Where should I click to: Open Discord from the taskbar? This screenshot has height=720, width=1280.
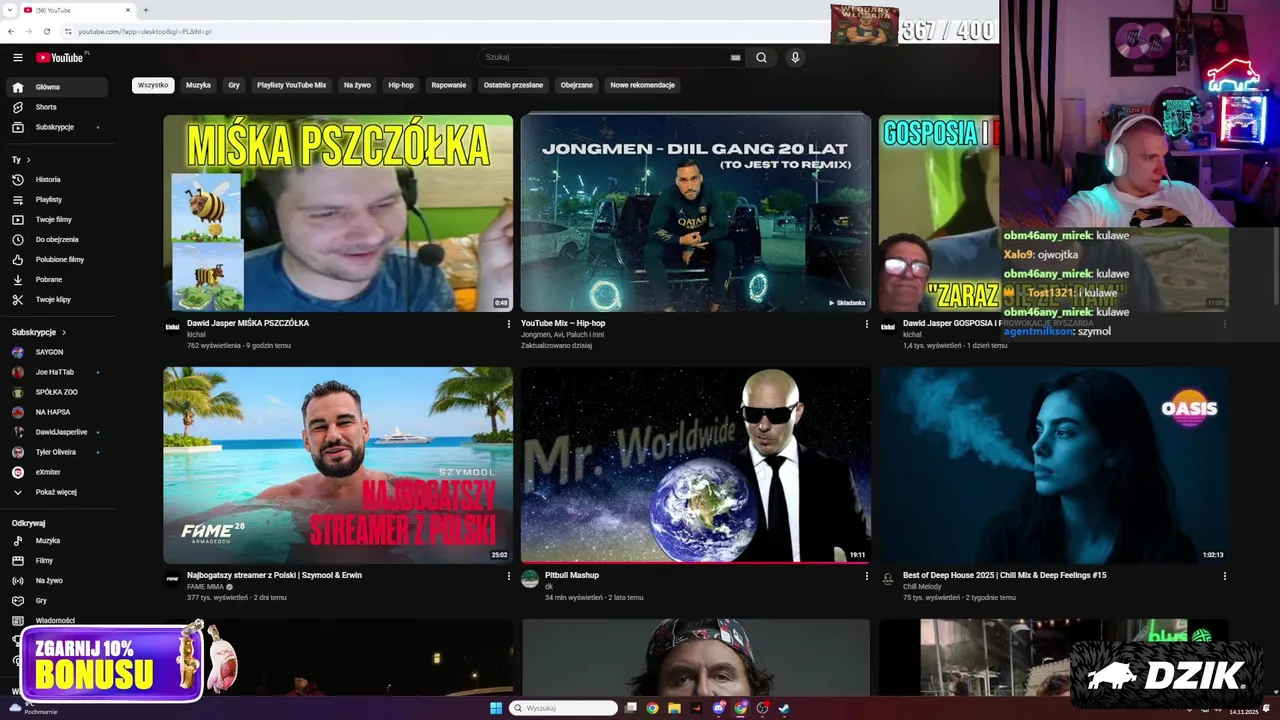point(718,708)
